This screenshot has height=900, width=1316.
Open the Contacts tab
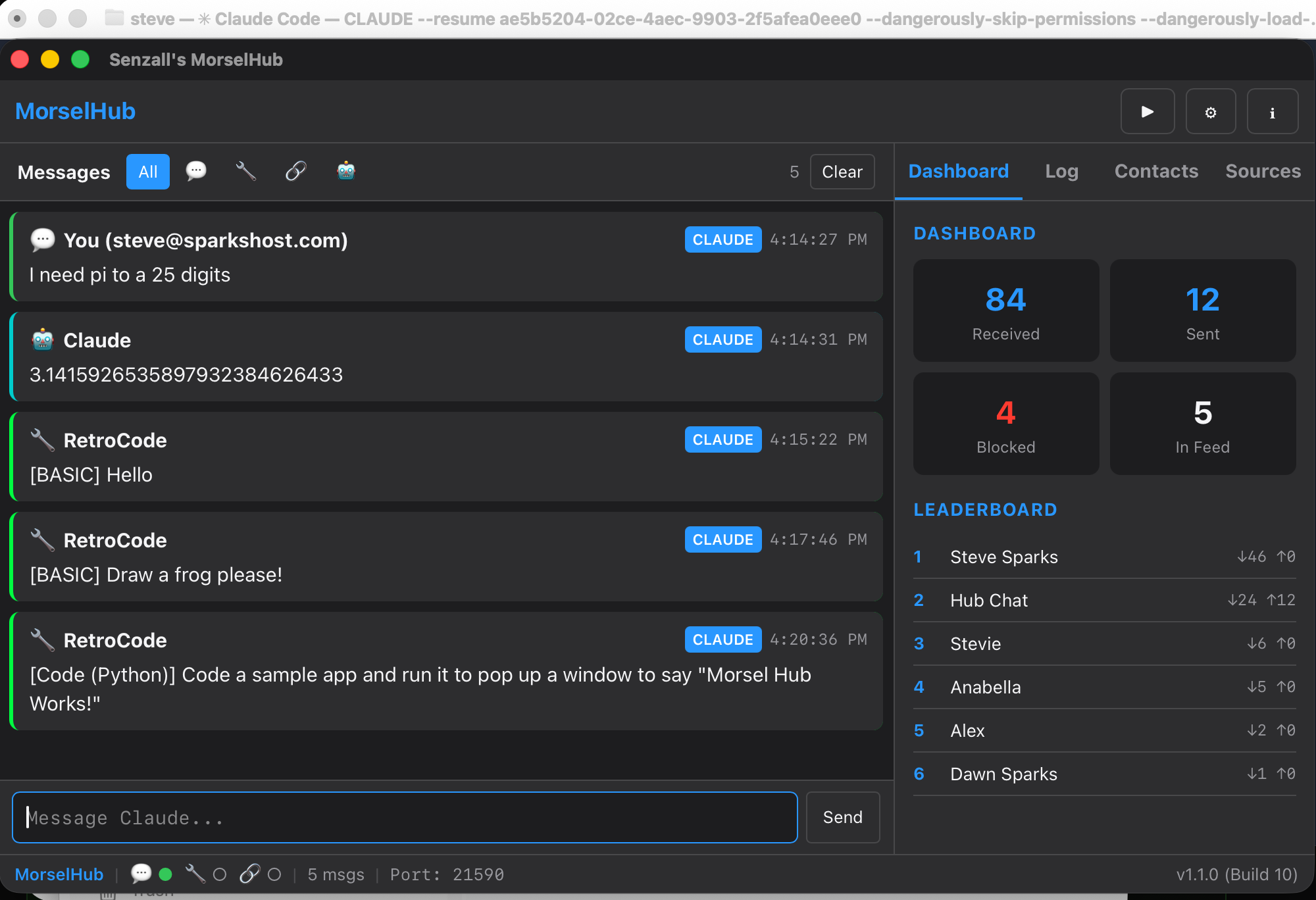[x=1156, y=171]
